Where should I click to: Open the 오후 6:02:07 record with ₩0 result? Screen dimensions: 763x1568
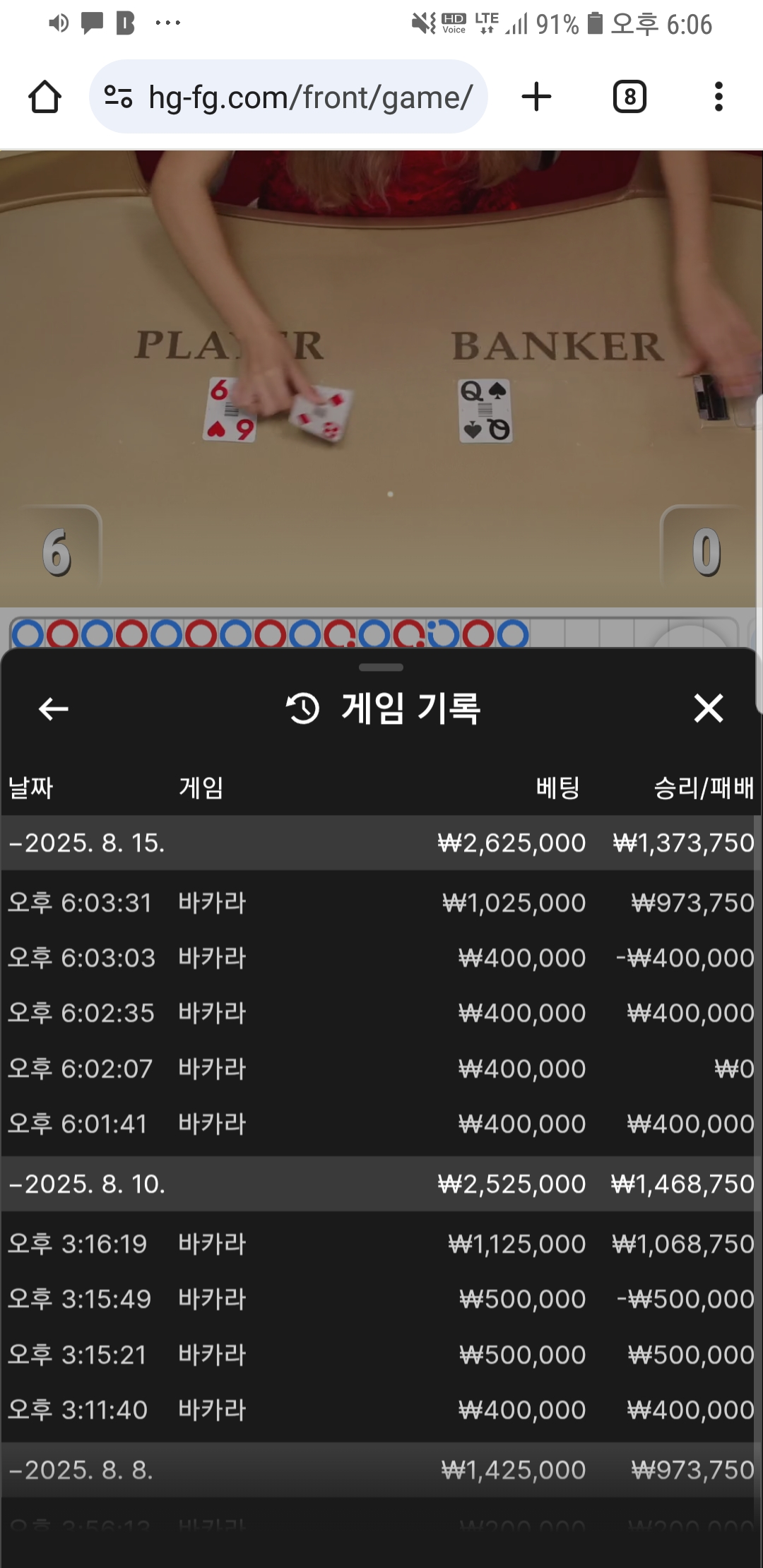(x=381, y=1069)
